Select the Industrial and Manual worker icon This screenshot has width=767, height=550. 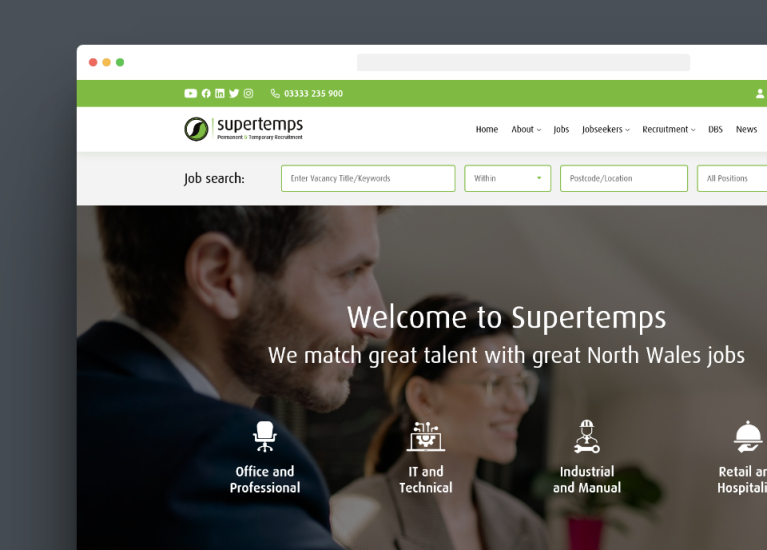(587, 436)
